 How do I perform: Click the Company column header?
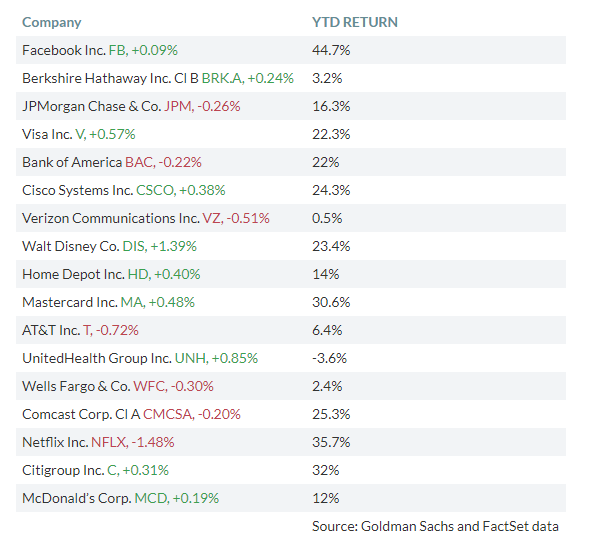coord(52,22)
